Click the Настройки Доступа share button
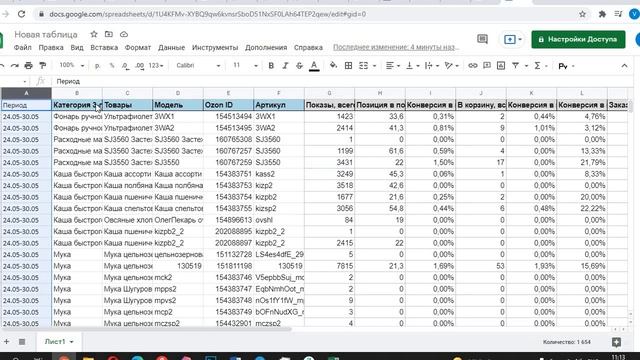640x360 pixels. pos(578,39)
